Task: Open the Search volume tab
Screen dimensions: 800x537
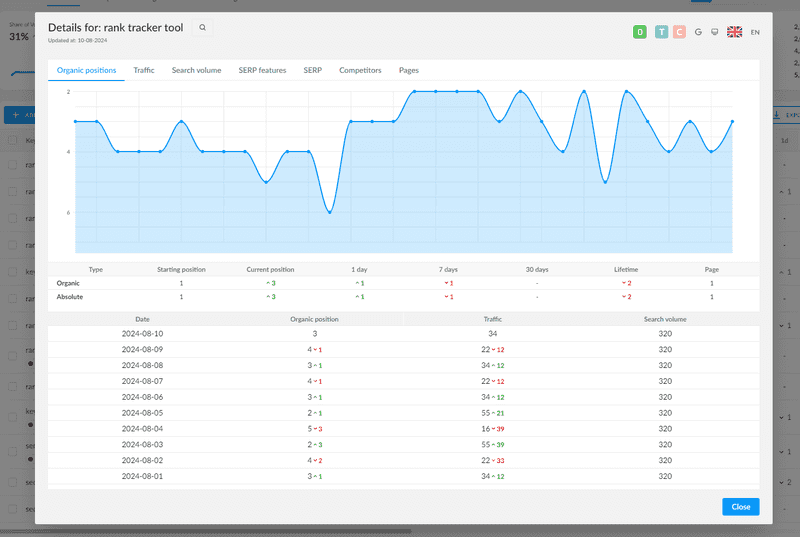Action: click(196, 70)
